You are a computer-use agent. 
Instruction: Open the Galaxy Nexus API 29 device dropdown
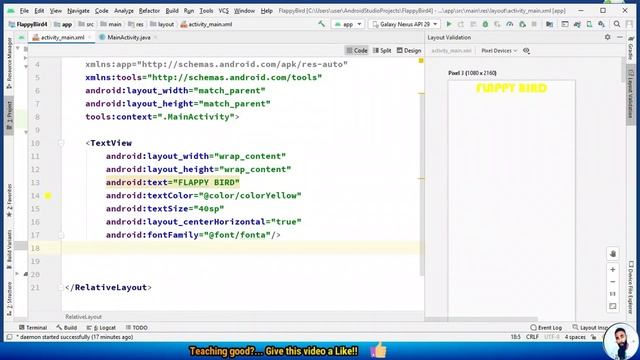click(x=404, y=24)
